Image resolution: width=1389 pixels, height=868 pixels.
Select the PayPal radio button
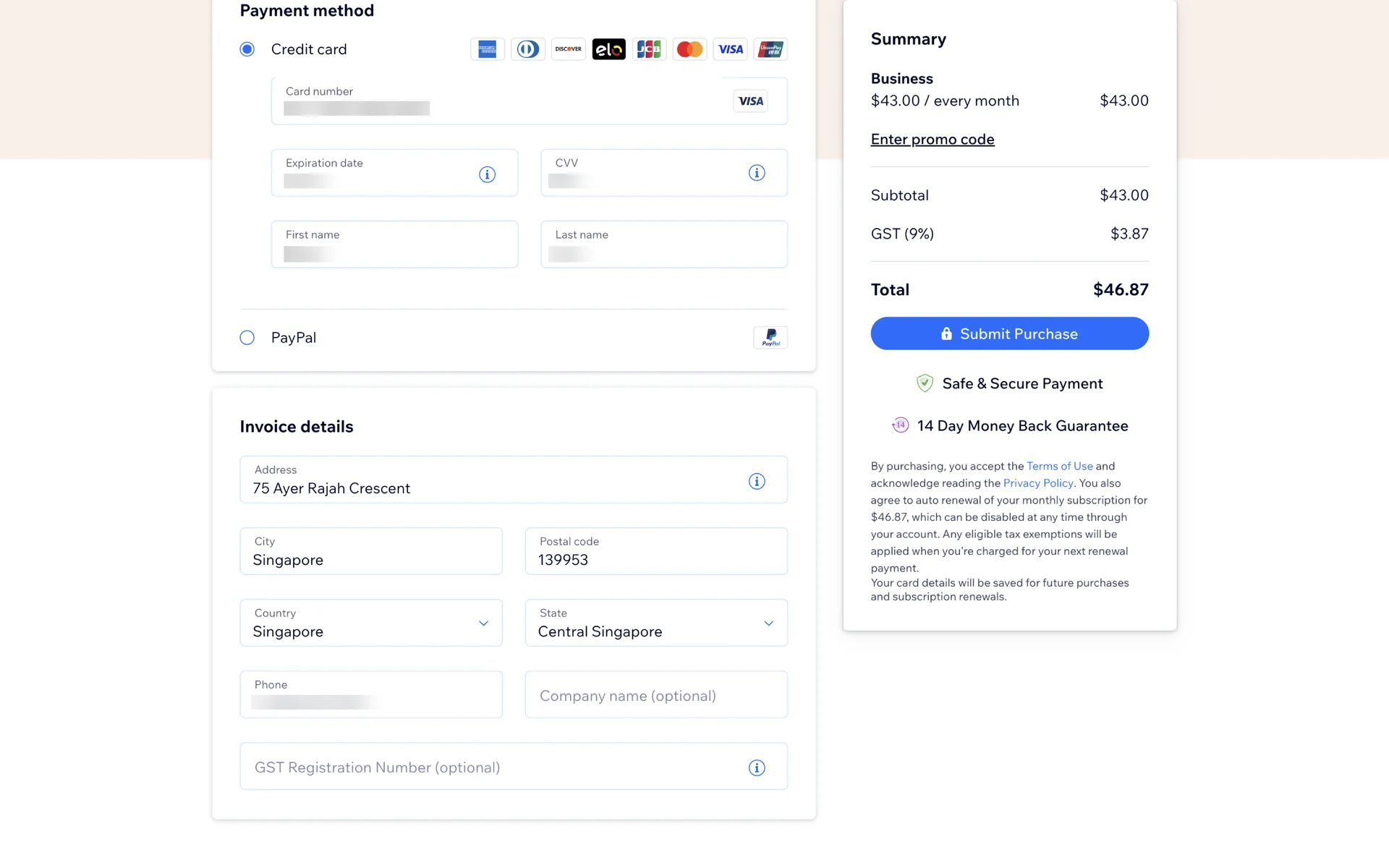(x=247, y=338)
